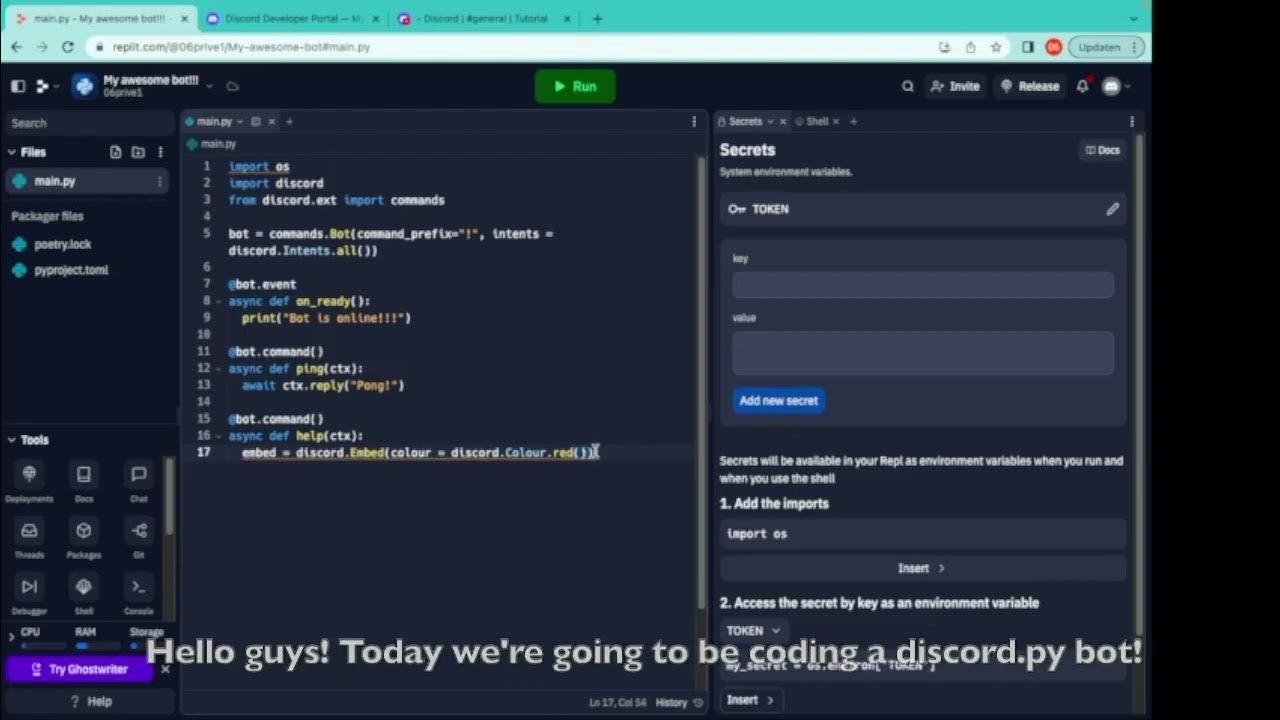Open Files section three-dot menu
The image size is (1280, 720).
pos(160,152)
